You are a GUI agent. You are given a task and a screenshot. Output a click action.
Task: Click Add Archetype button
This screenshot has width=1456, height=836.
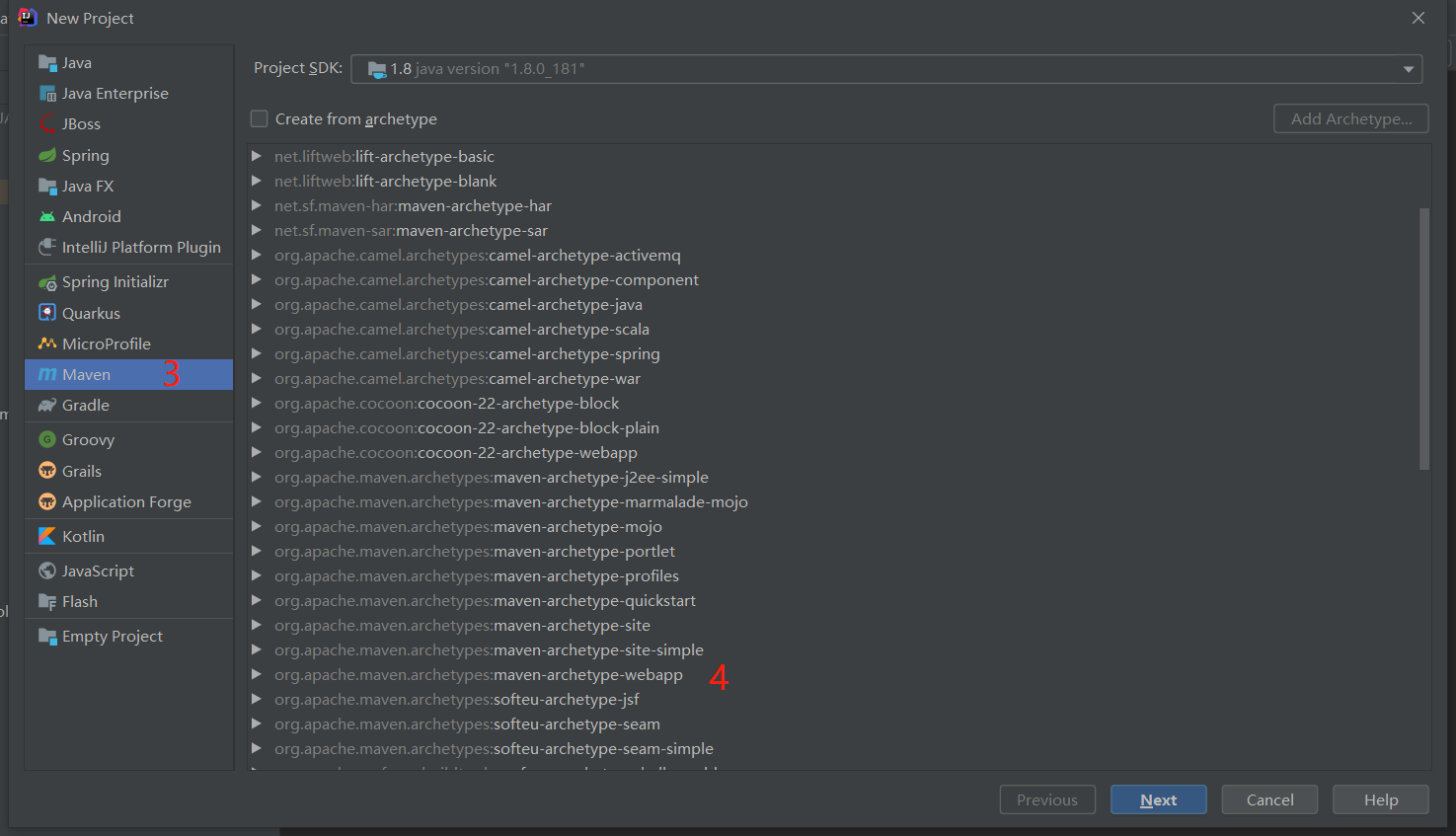[1351, 118]
